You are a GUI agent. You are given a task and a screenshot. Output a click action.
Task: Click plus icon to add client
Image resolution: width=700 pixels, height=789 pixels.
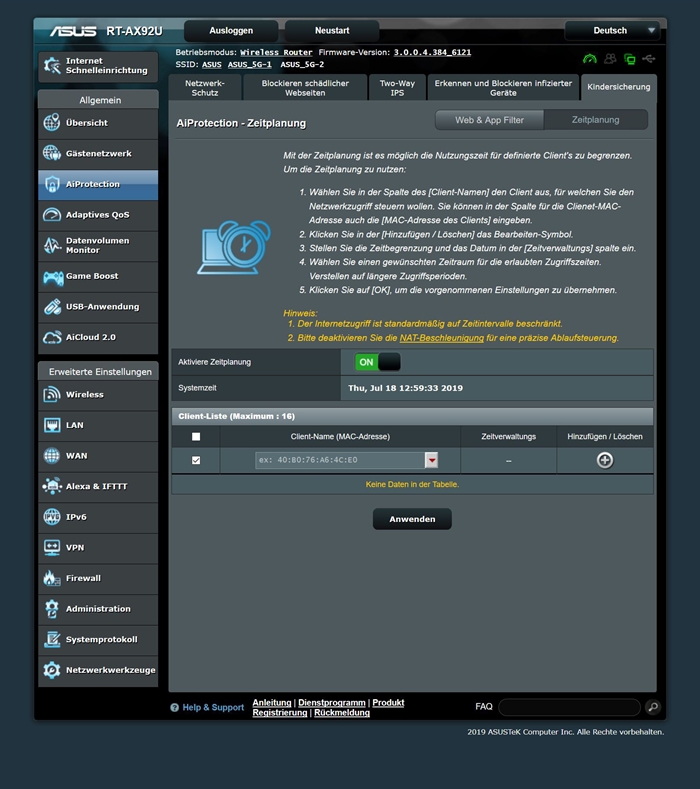[x=604, y=460]
